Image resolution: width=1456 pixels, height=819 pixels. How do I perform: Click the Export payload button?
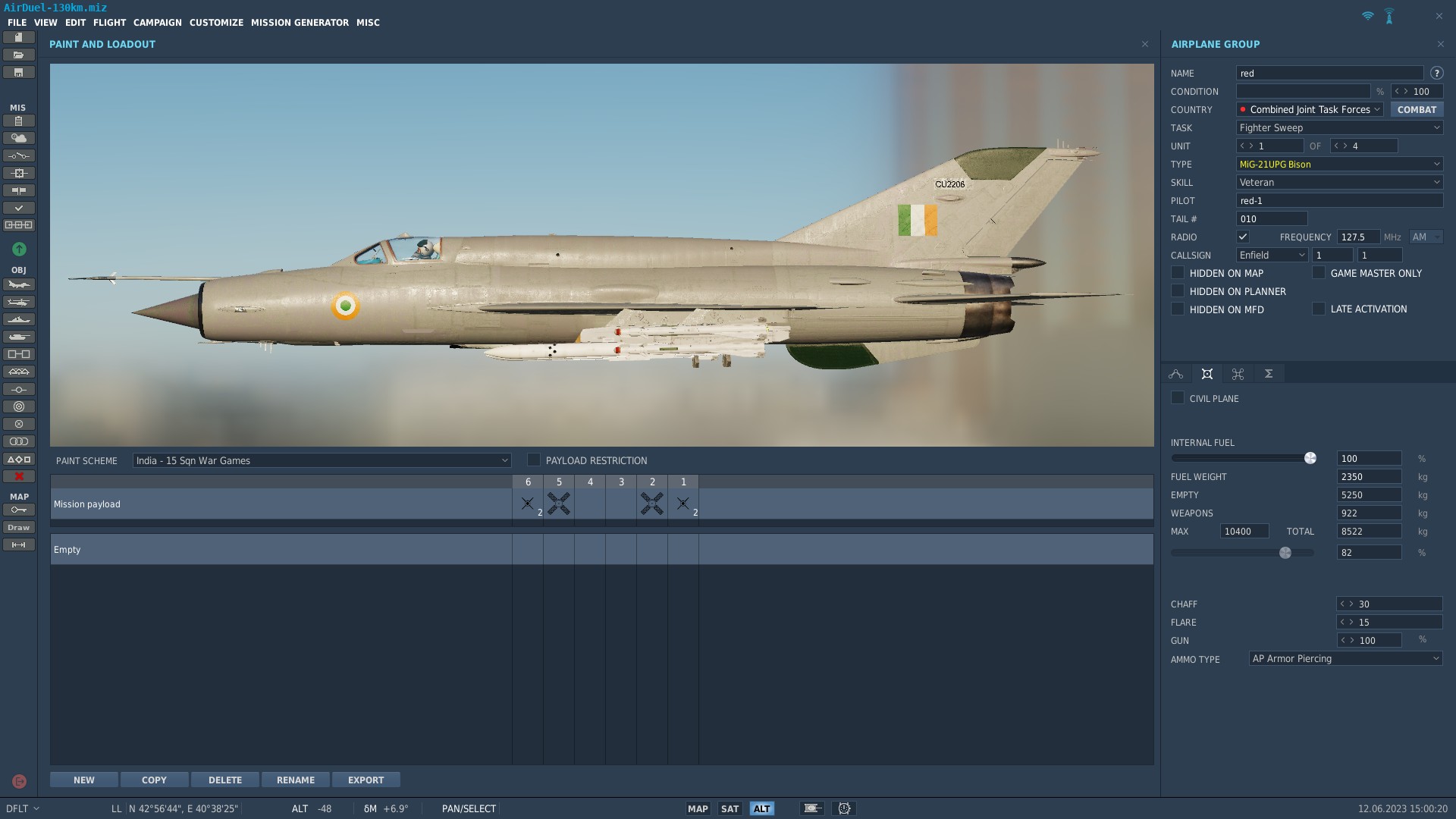366,780
